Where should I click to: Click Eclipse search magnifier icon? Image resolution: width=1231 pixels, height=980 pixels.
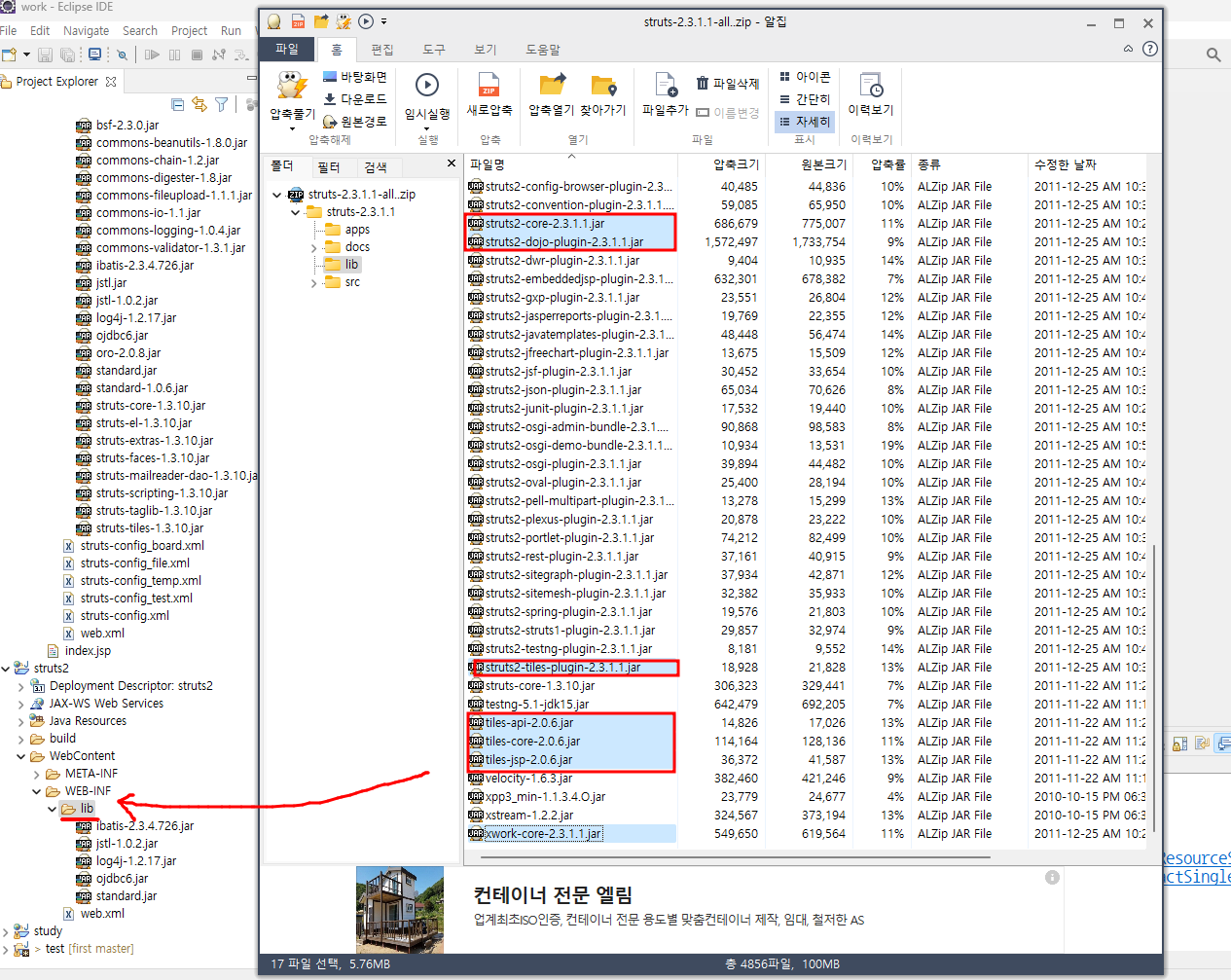tap(1213, 54)
